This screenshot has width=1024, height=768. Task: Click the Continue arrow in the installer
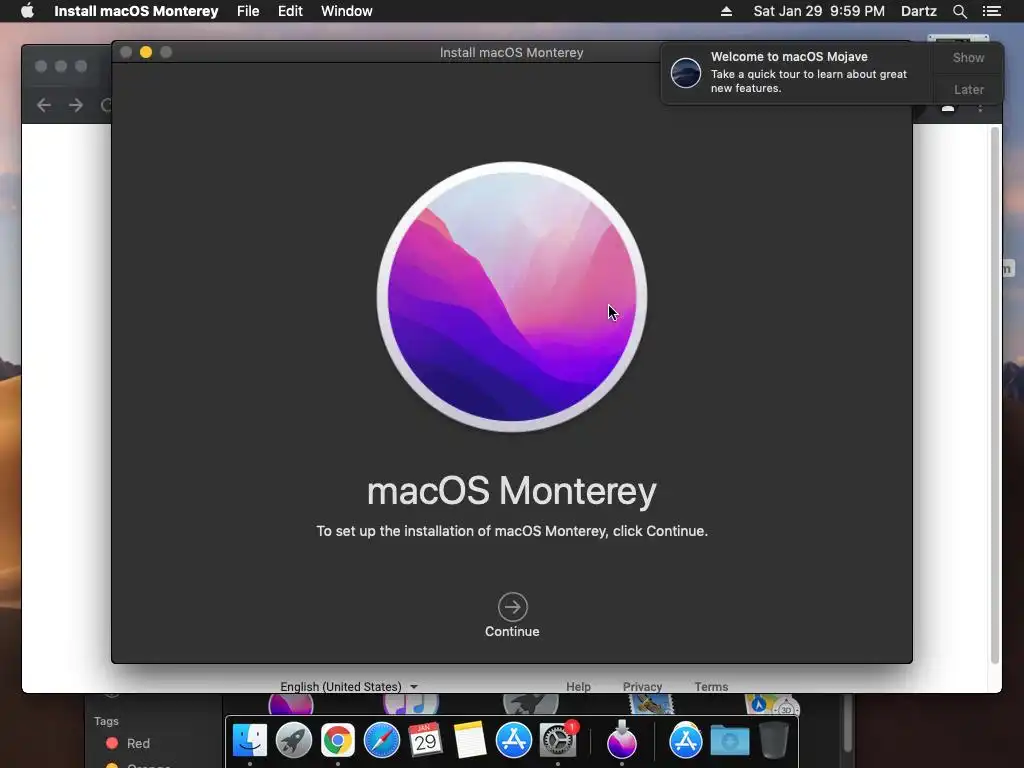point(513,607)
